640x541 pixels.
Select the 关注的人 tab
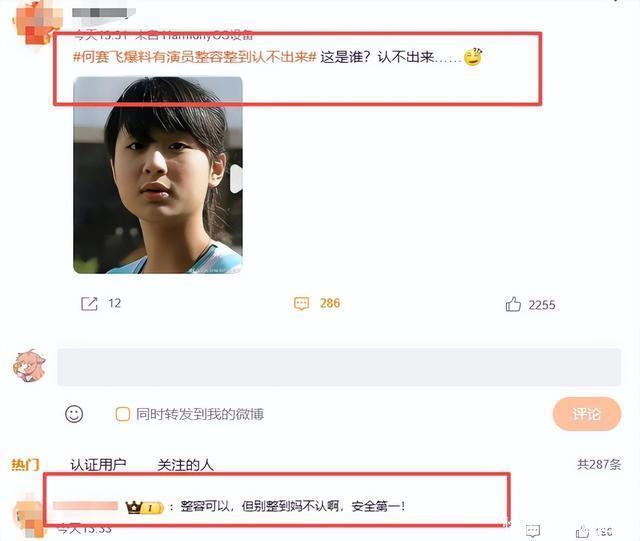click(x=185, y=465)
